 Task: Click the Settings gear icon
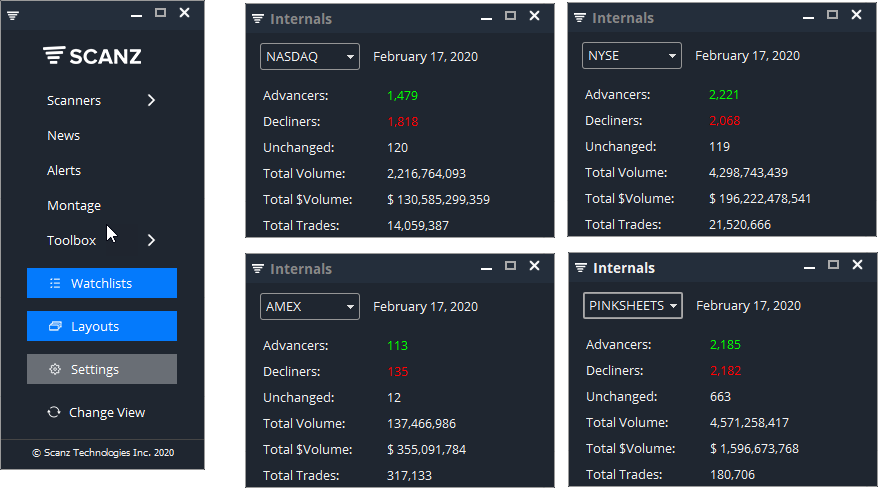(55, 369)
